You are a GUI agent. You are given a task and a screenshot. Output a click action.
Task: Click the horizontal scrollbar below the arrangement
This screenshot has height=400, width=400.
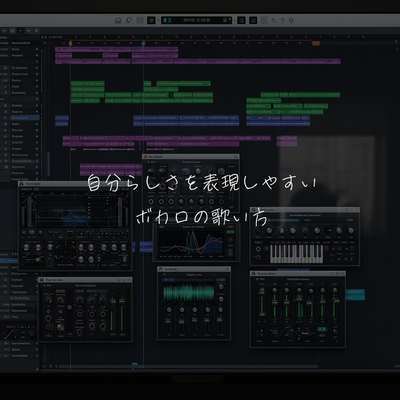point(188,367)
